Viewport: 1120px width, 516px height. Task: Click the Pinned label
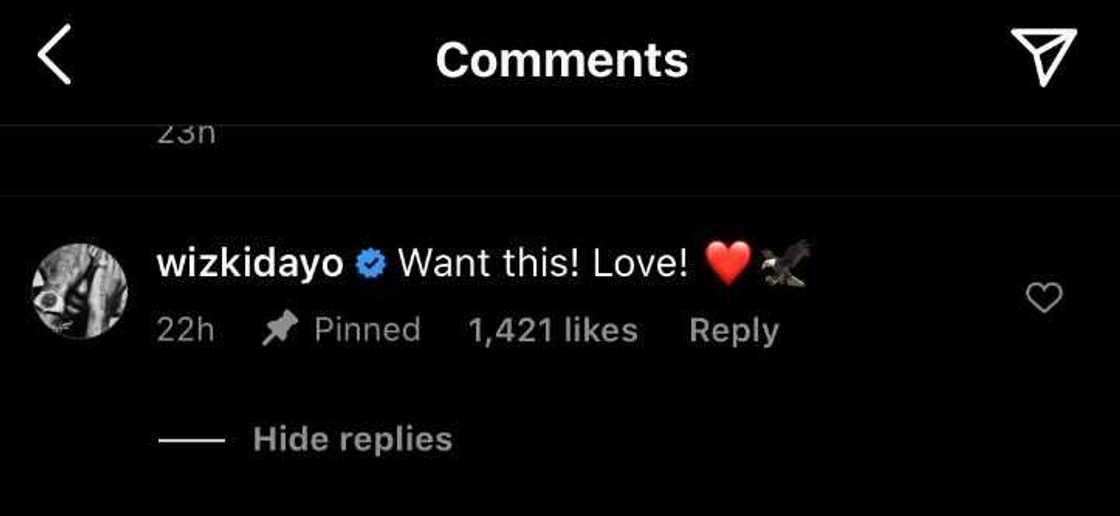point(367,330)
